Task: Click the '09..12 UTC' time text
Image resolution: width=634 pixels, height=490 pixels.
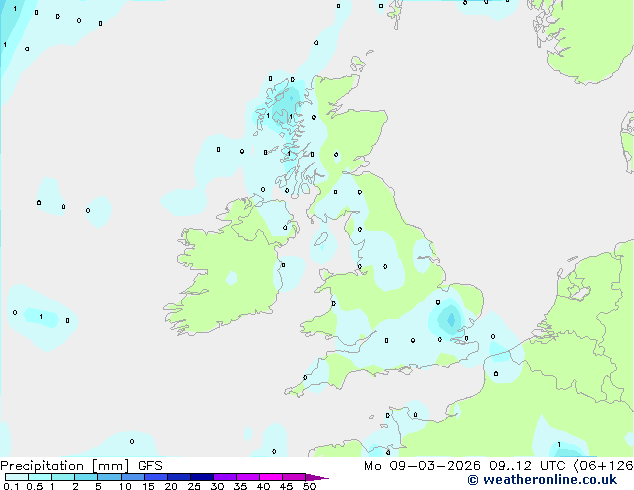Action: pyautogui.click(x=527, y=466)
